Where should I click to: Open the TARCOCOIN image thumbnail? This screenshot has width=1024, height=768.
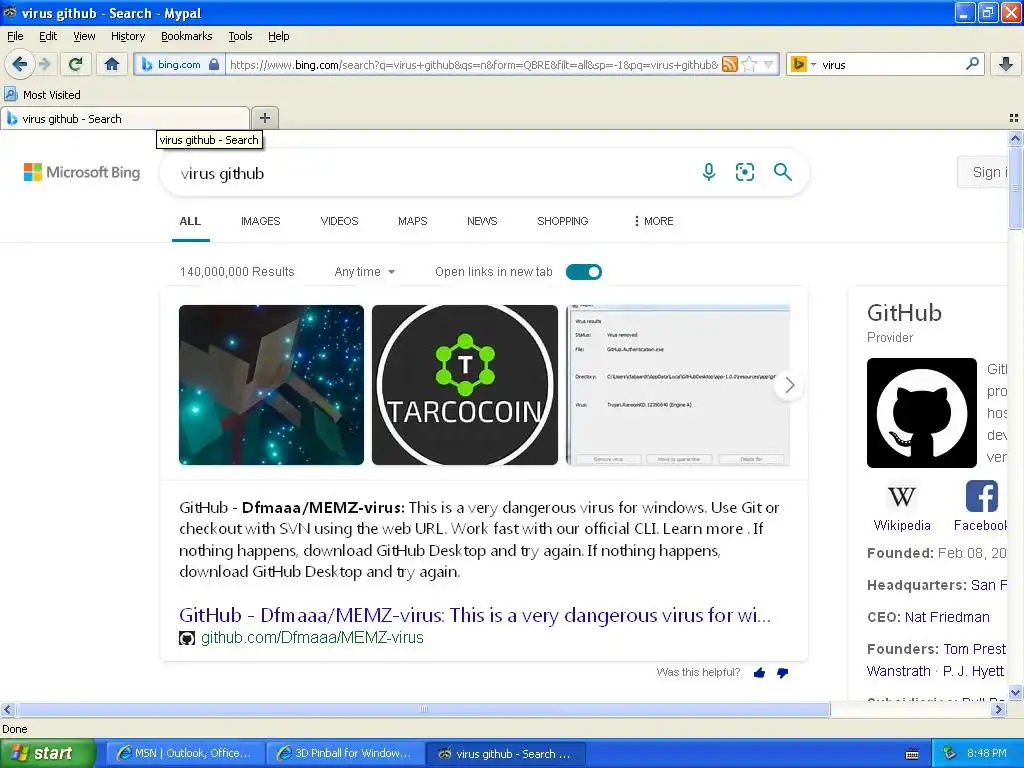pos(465,385)
